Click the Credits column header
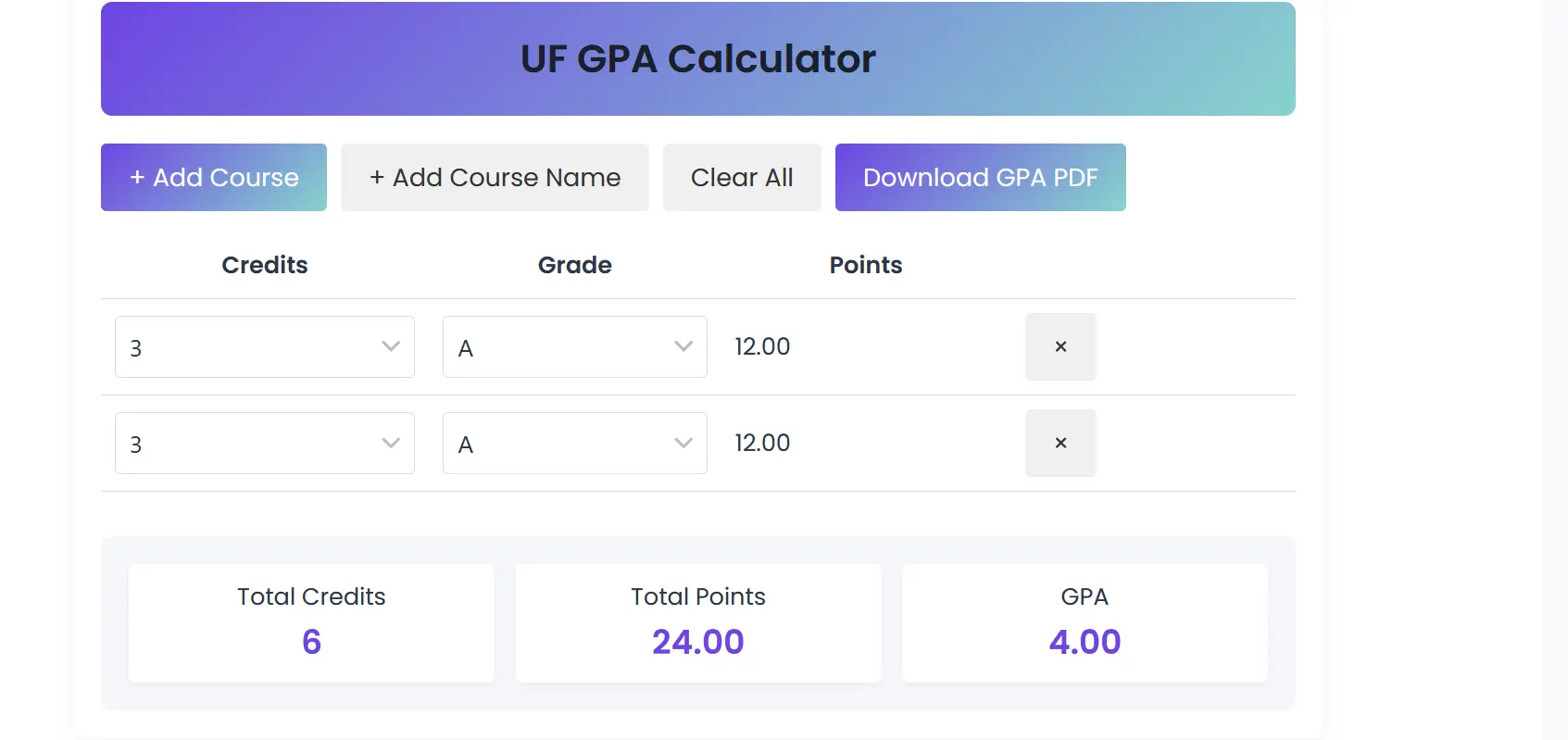Image resolution: width=1568 pixels, height=740 pixels. coord(264,265)
